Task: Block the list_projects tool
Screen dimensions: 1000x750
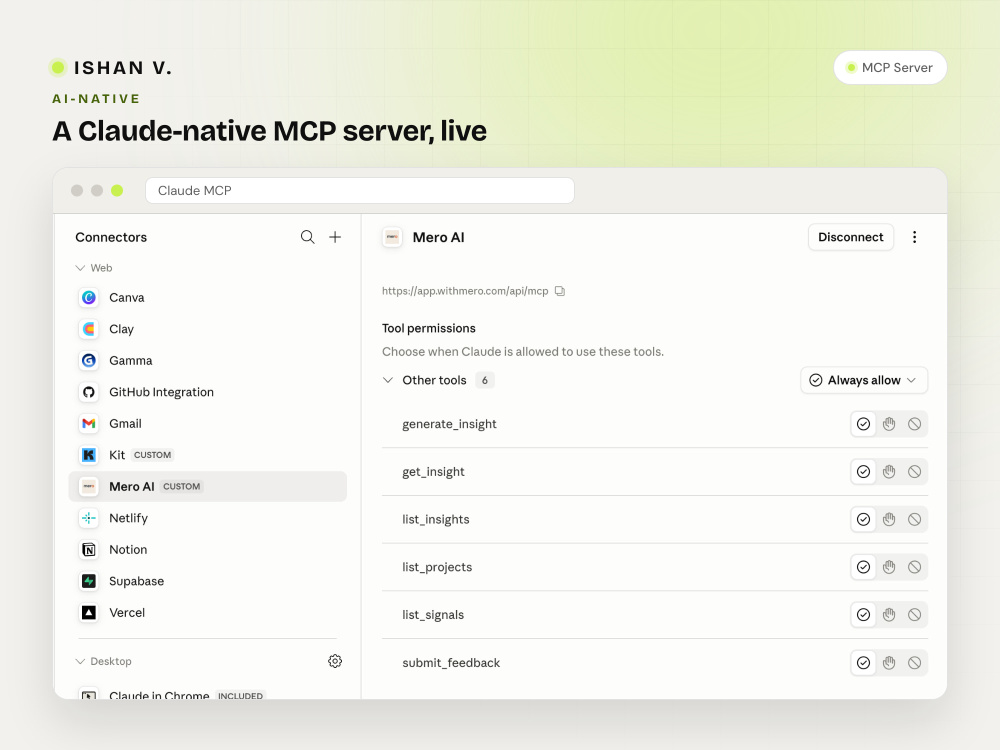Action: pyautogui.click(x=915, y=567)
